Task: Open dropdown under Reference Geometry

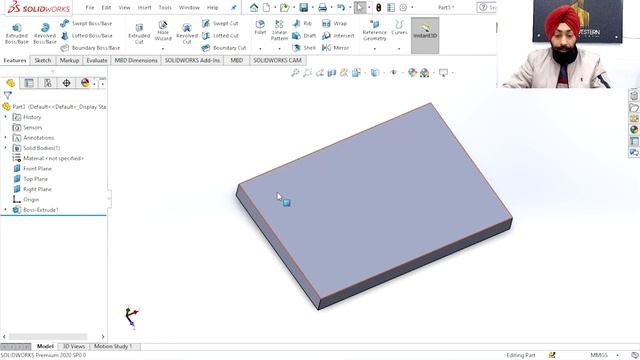Action: coord(374,49)
